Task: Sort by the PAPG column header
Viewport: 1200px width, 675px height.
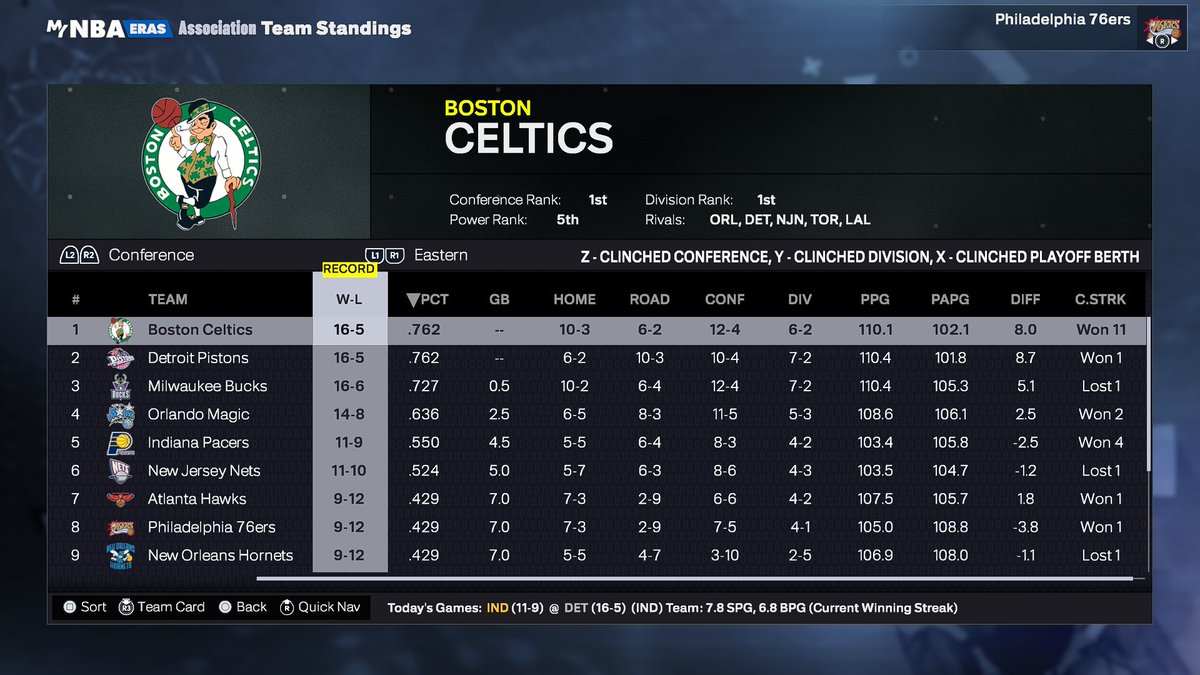Action: coord(950,299)
